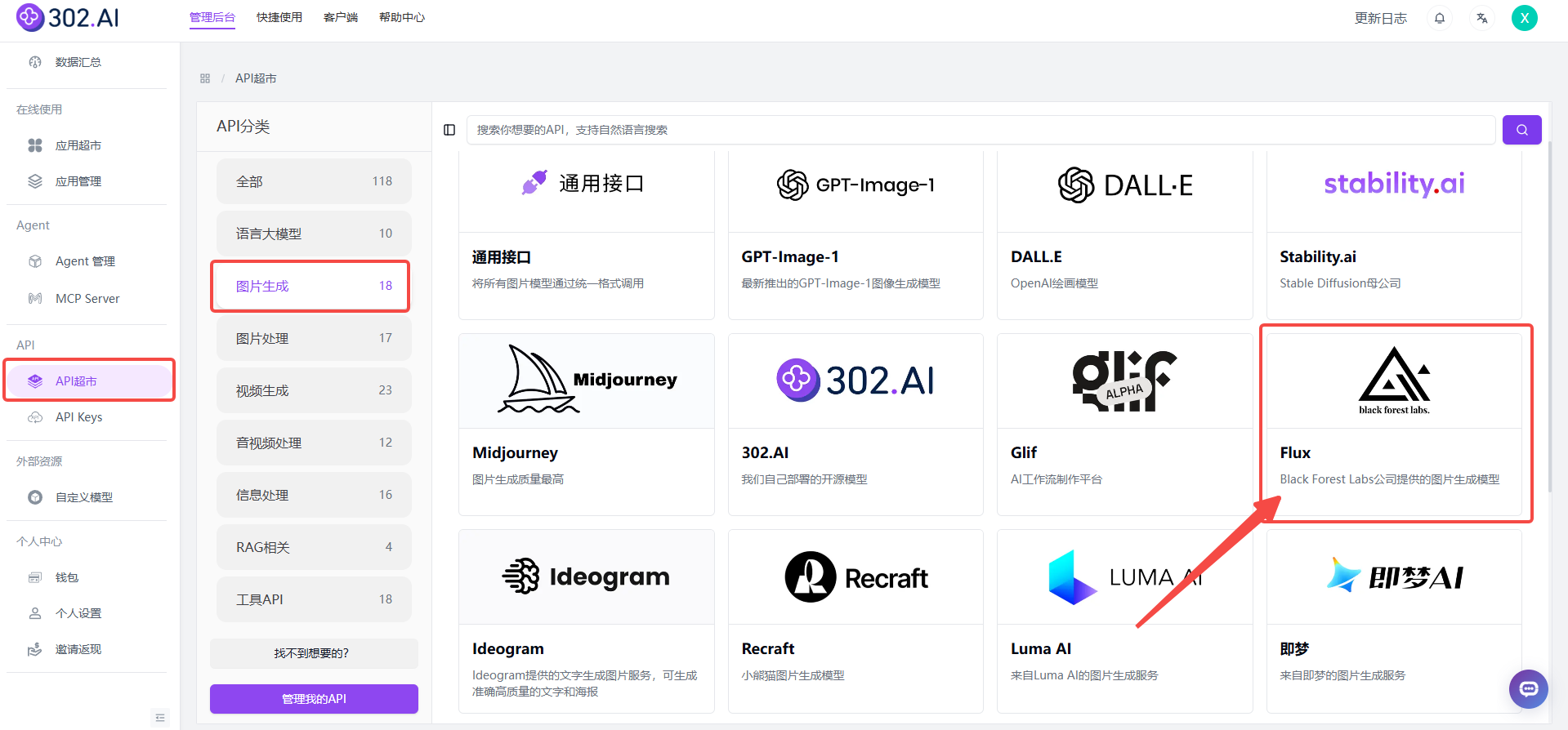Select the 音视频处理 category

tap(314, 443)
